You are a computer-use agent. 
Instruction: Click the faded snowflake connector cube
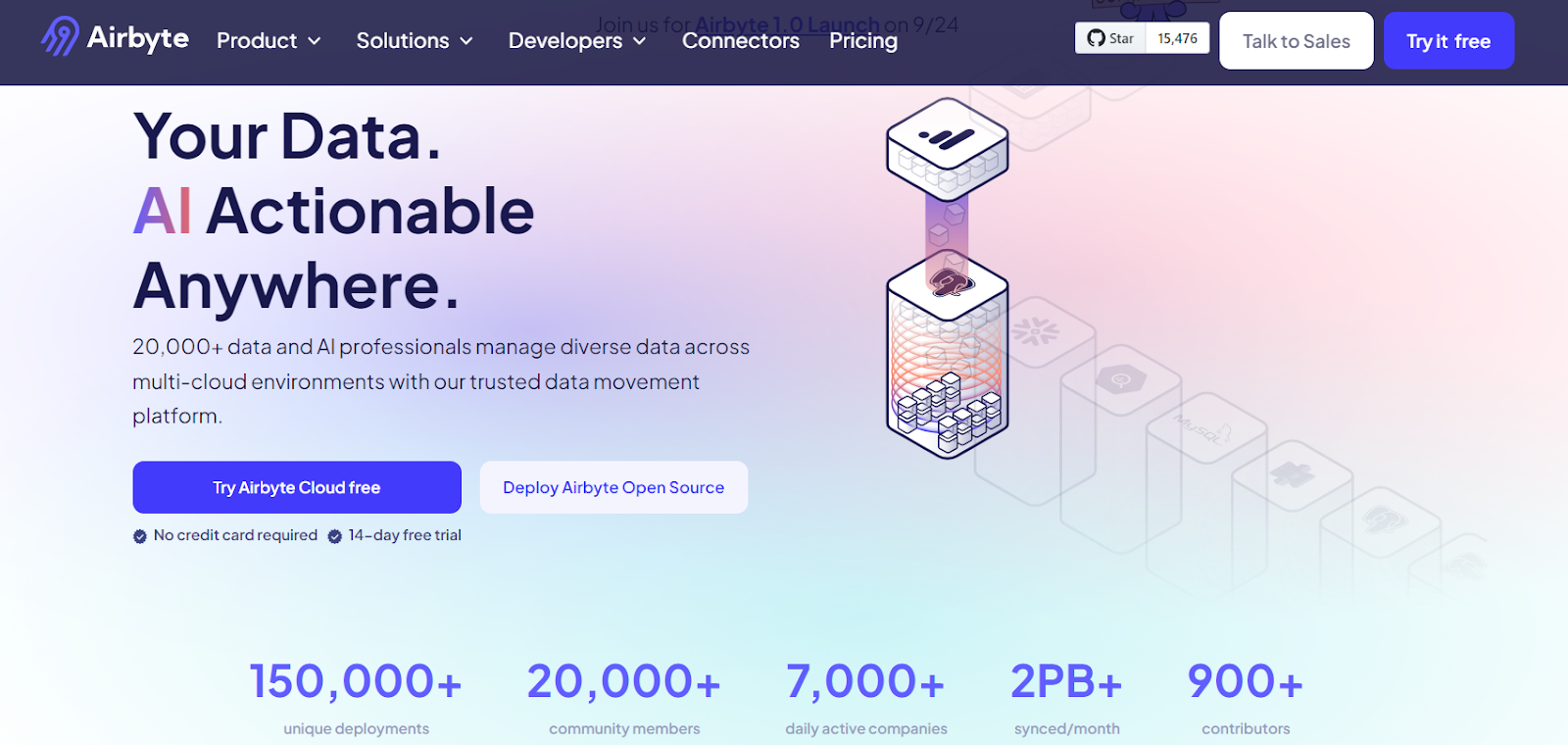(1036, 331)
